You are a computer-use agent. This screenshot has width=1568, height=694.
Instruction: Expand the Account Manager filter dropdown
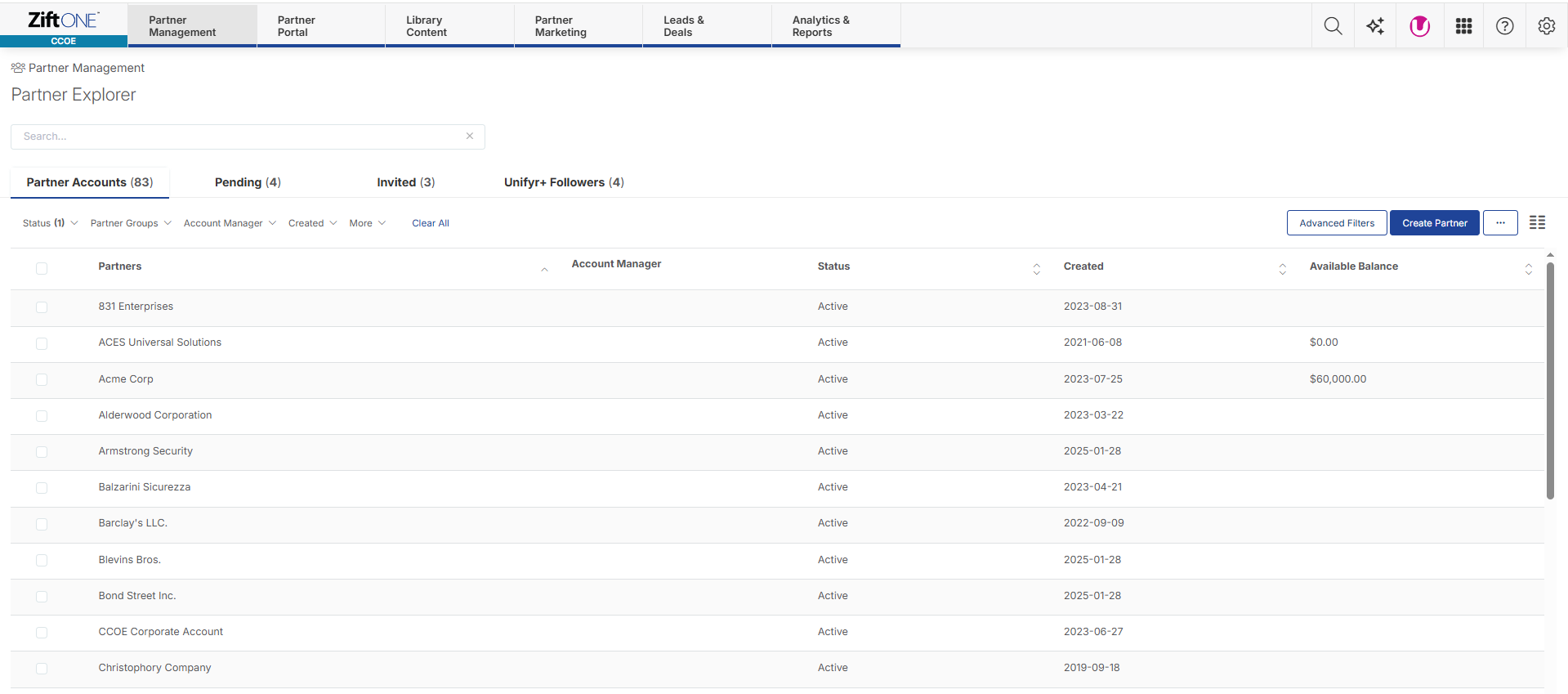click(x=230, y=223)
